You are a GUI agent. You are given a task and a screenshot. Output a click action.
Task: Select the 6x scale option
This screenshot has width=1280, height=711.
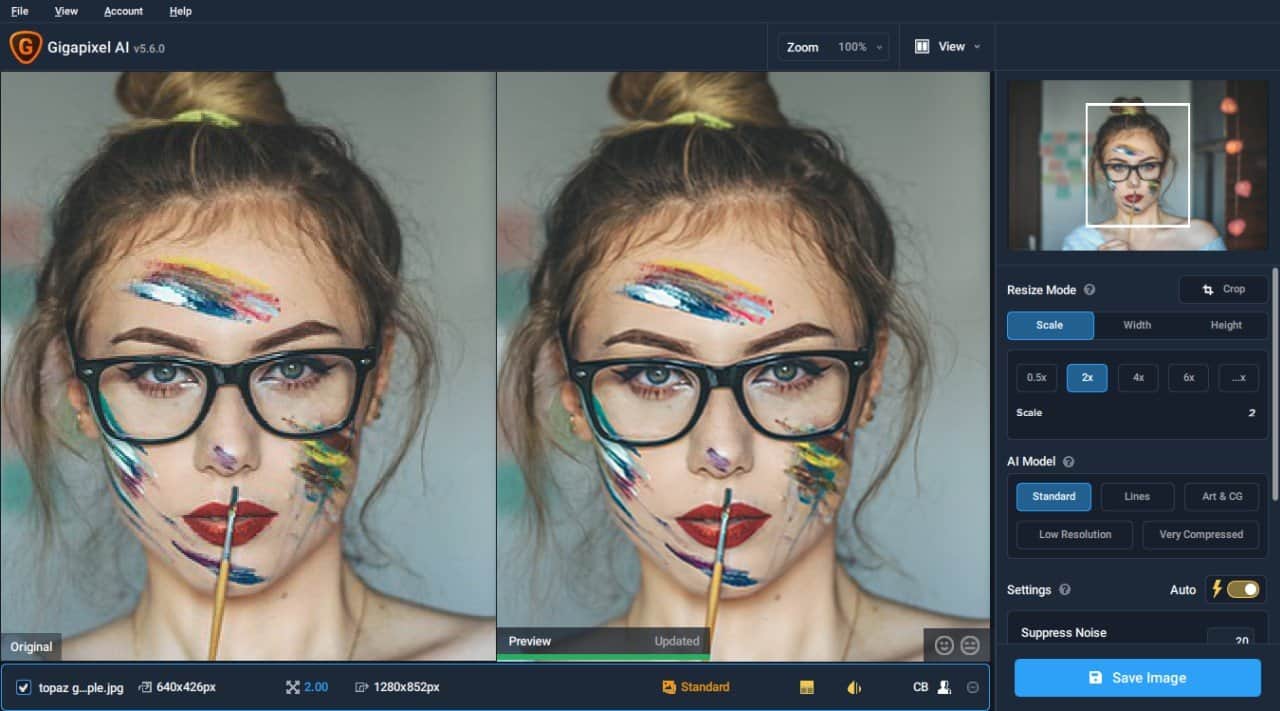point(1188,377)
